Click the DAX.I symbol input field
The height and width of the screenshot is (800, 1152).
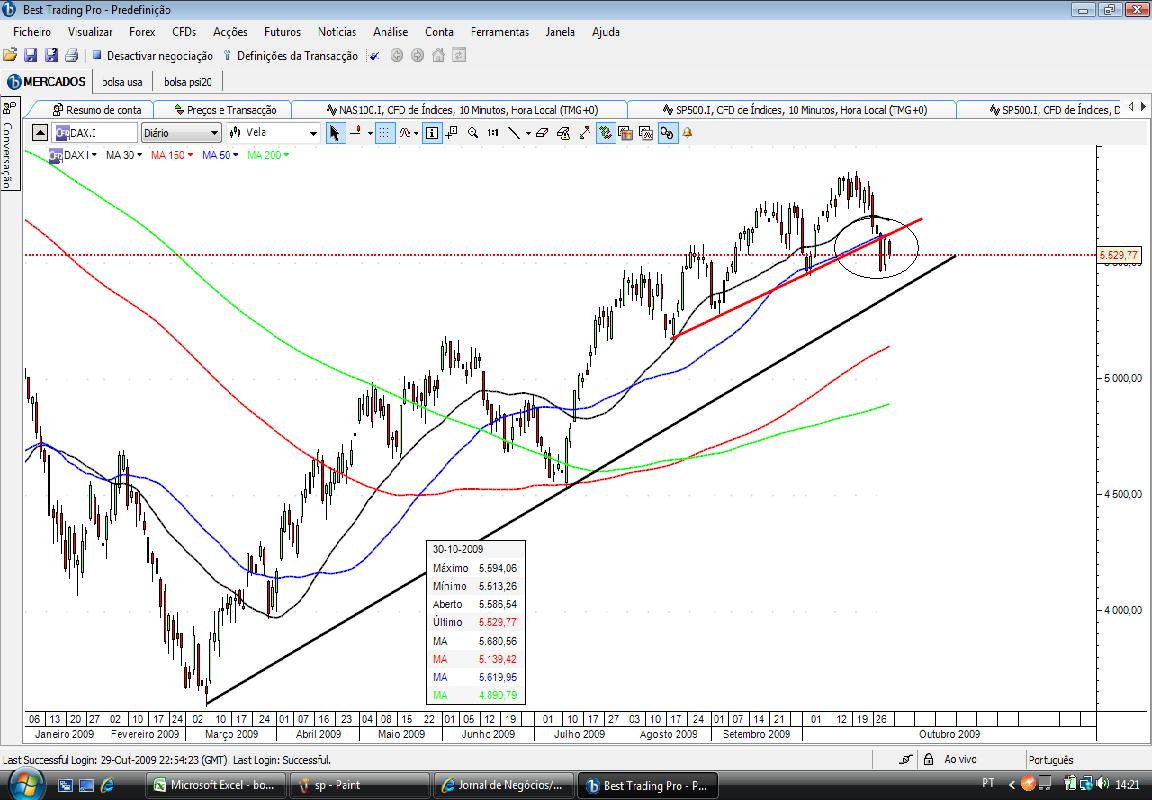click(96, 133)
